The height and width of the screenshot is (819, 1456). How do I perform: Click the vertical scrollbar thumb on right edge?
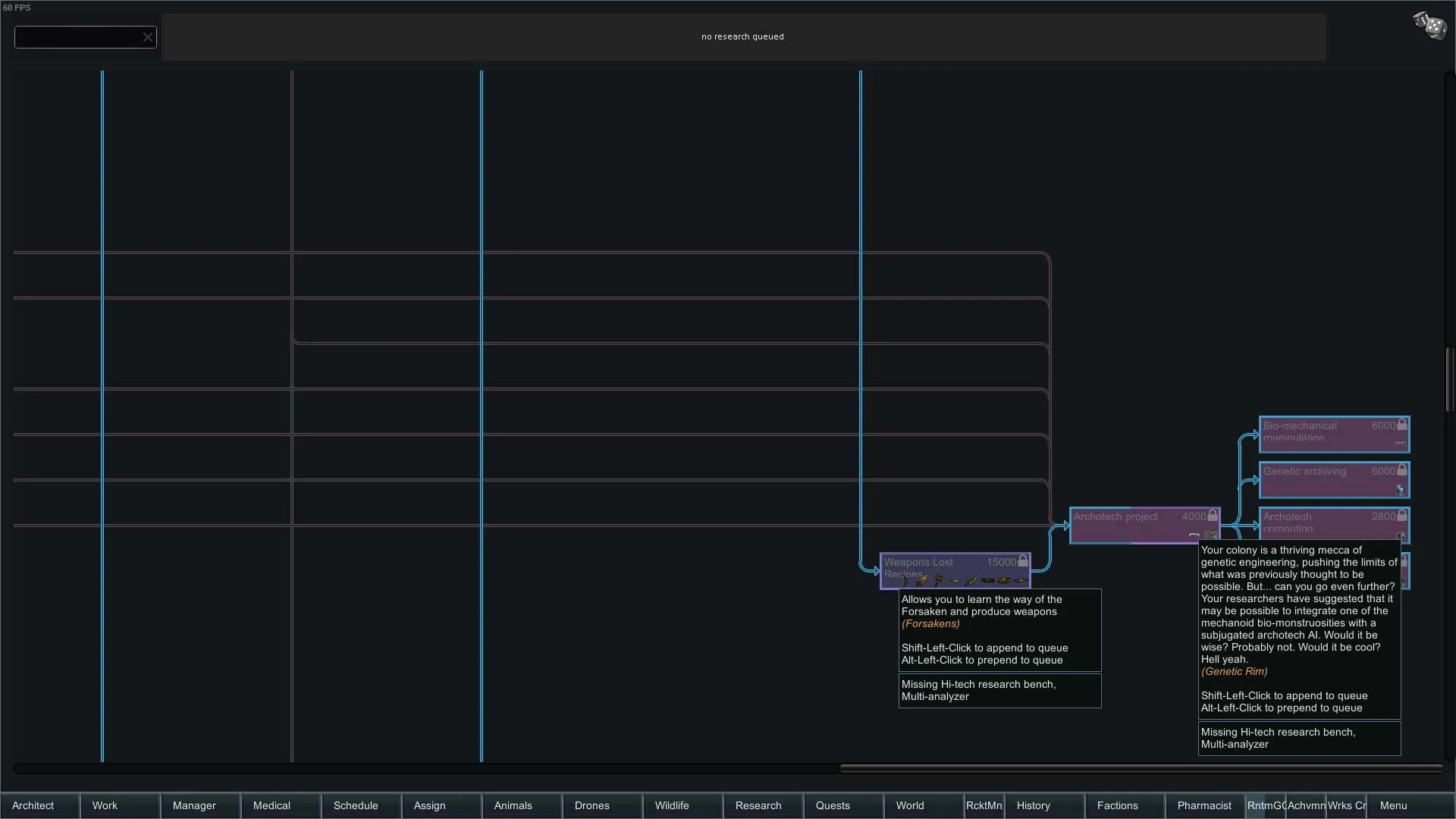coord(1448,379)
